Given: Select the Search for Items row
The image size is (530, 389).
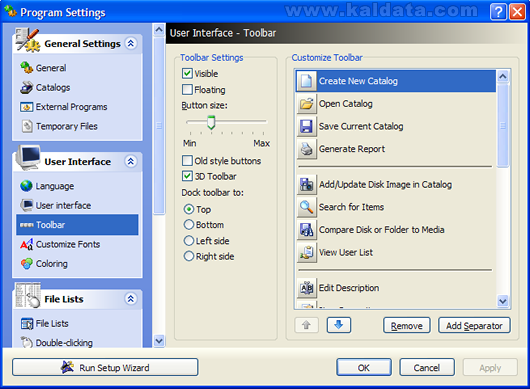Looking at the screenshot, I should coord(396,207).
